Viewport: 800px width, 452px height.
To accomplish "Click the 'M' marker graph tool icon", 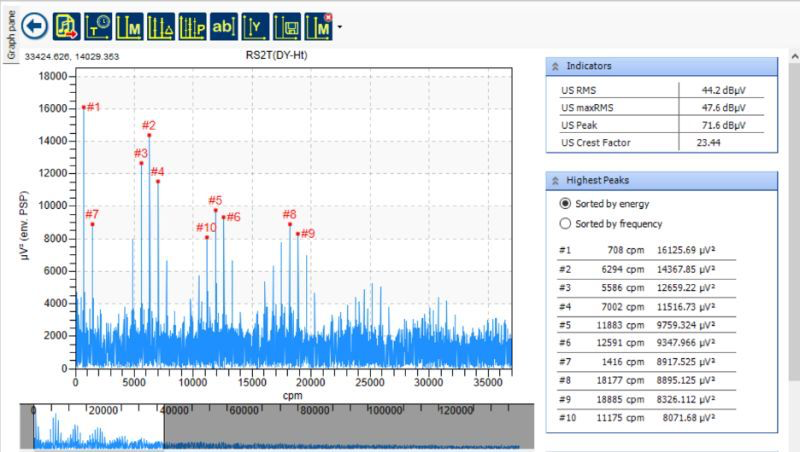I will [x=130, y=27].
